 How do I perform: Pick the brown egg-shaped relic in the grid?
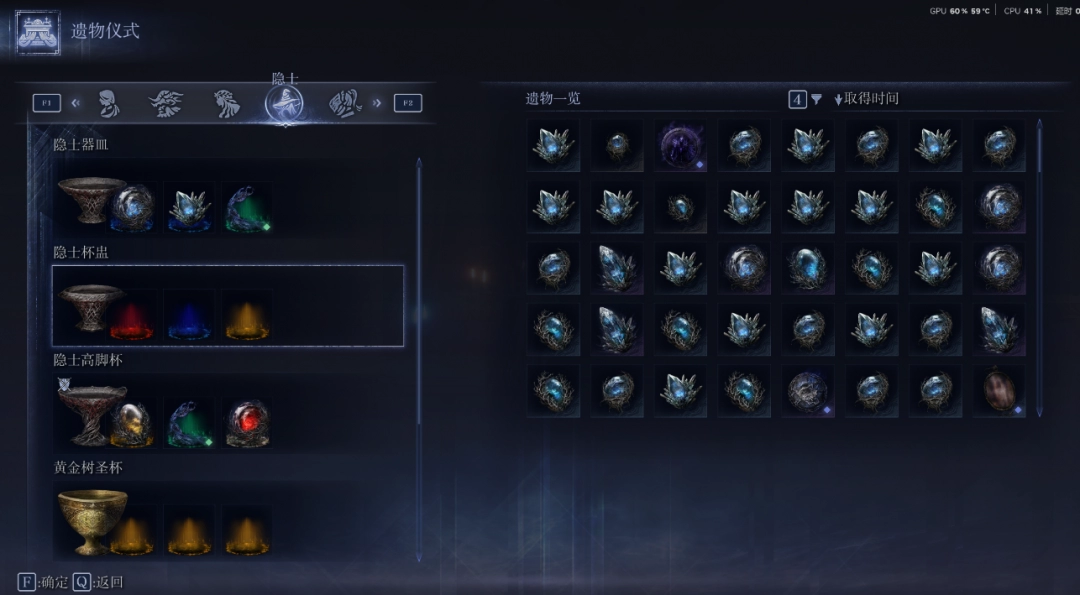(999, 391)
